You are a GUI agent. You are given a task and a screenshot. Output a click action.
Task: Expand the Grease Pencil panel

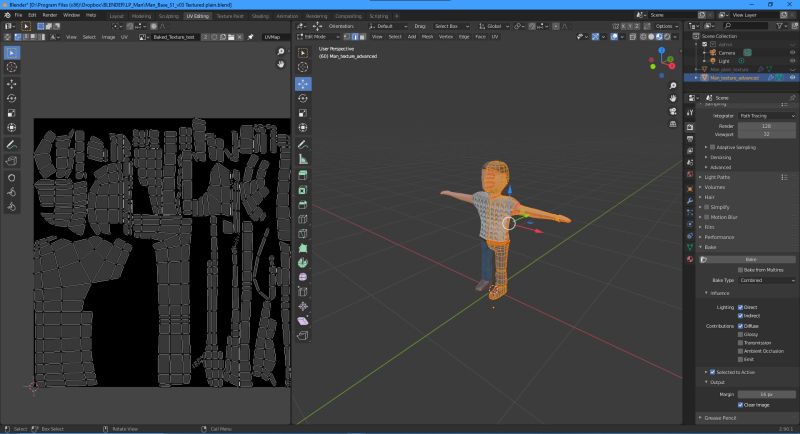[720, 418]
